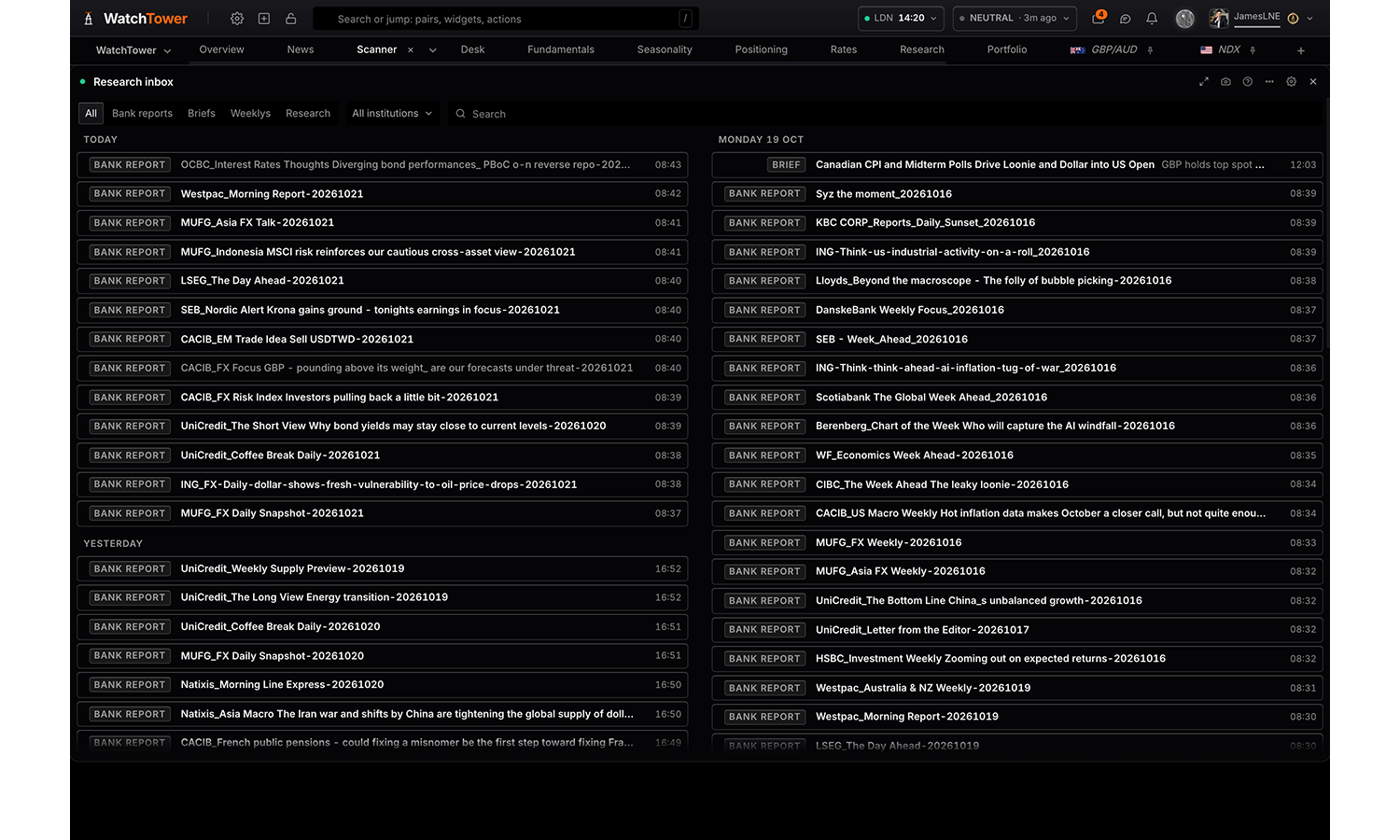Viewport: 1400px width, 840px height.
Task: Expand the Scanner tab dropdown chevron
Action: click(x=433, y=50)
